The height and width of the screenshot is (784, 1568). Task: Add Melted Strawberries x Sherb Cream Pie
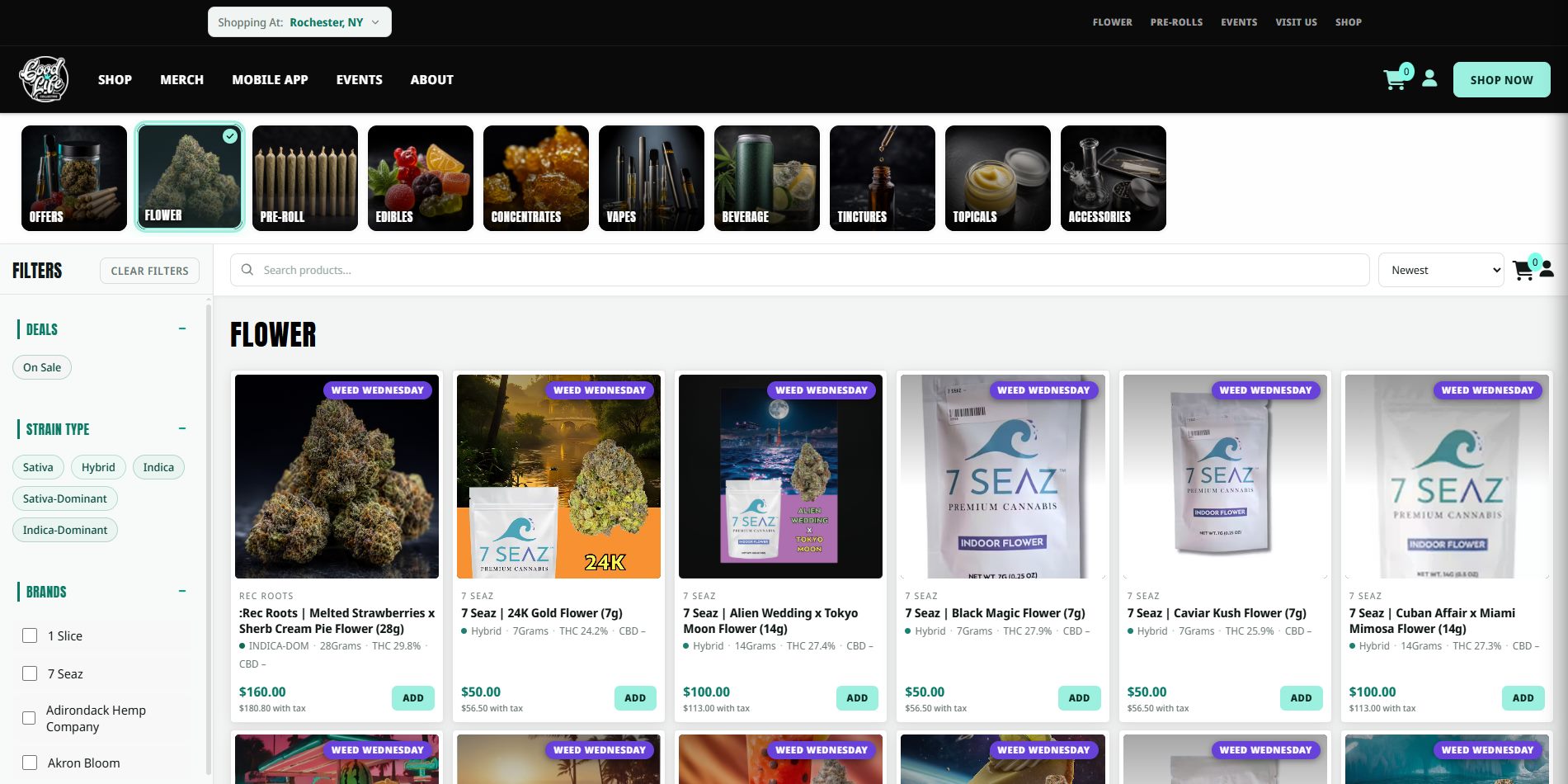[413, 697]
